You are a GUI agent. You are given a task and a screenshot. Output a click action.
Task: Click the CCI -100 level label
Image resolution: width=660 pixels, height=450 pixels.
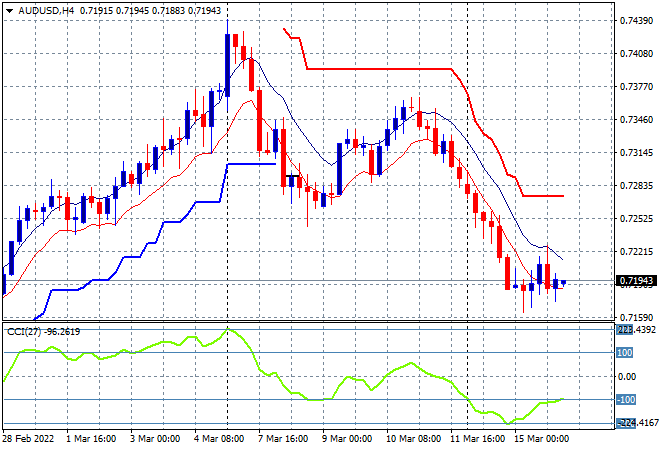[x=623, y=401]
